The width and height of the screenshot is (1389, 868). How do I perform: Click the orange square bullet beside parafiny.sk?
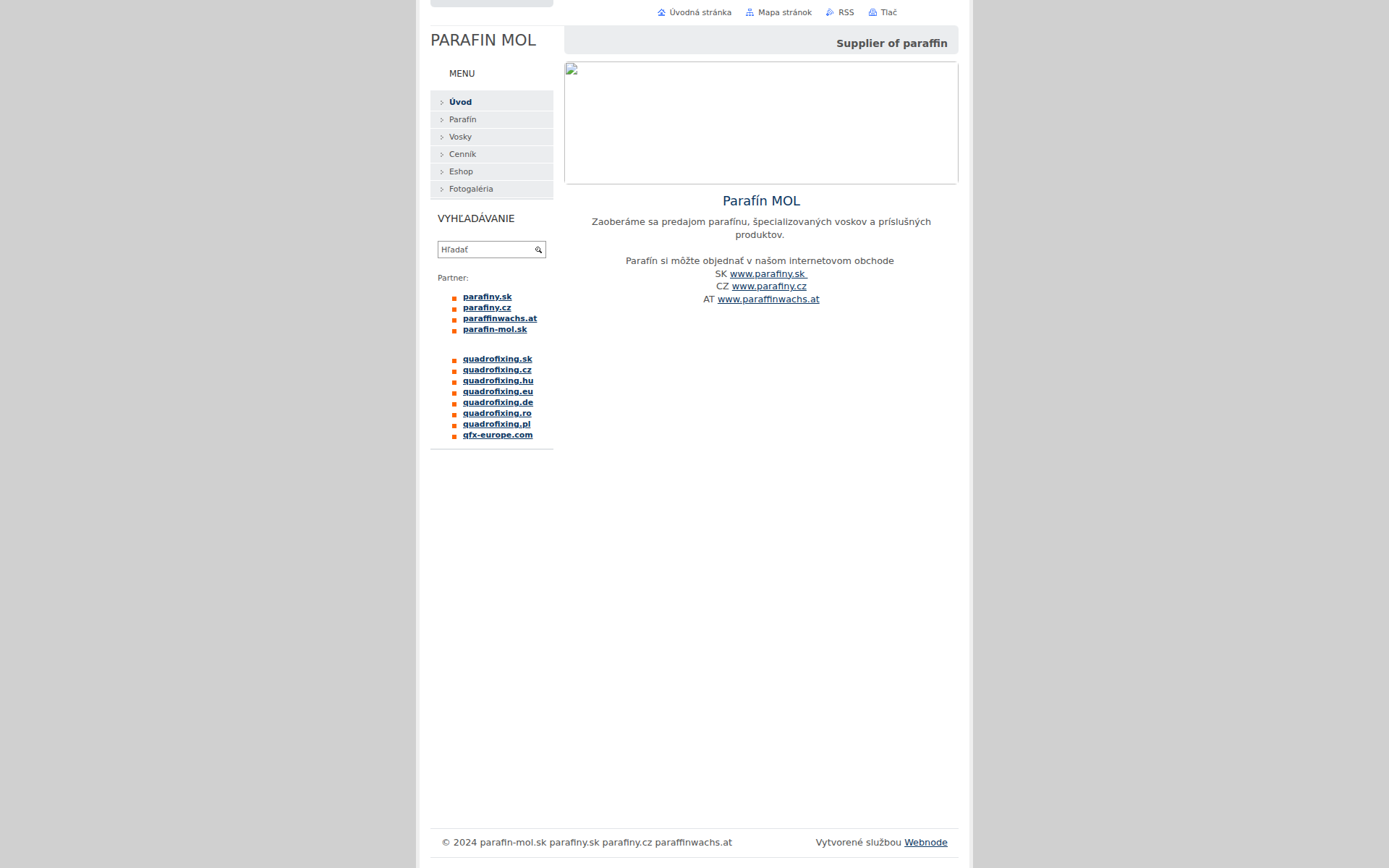[x=454, y=298]
